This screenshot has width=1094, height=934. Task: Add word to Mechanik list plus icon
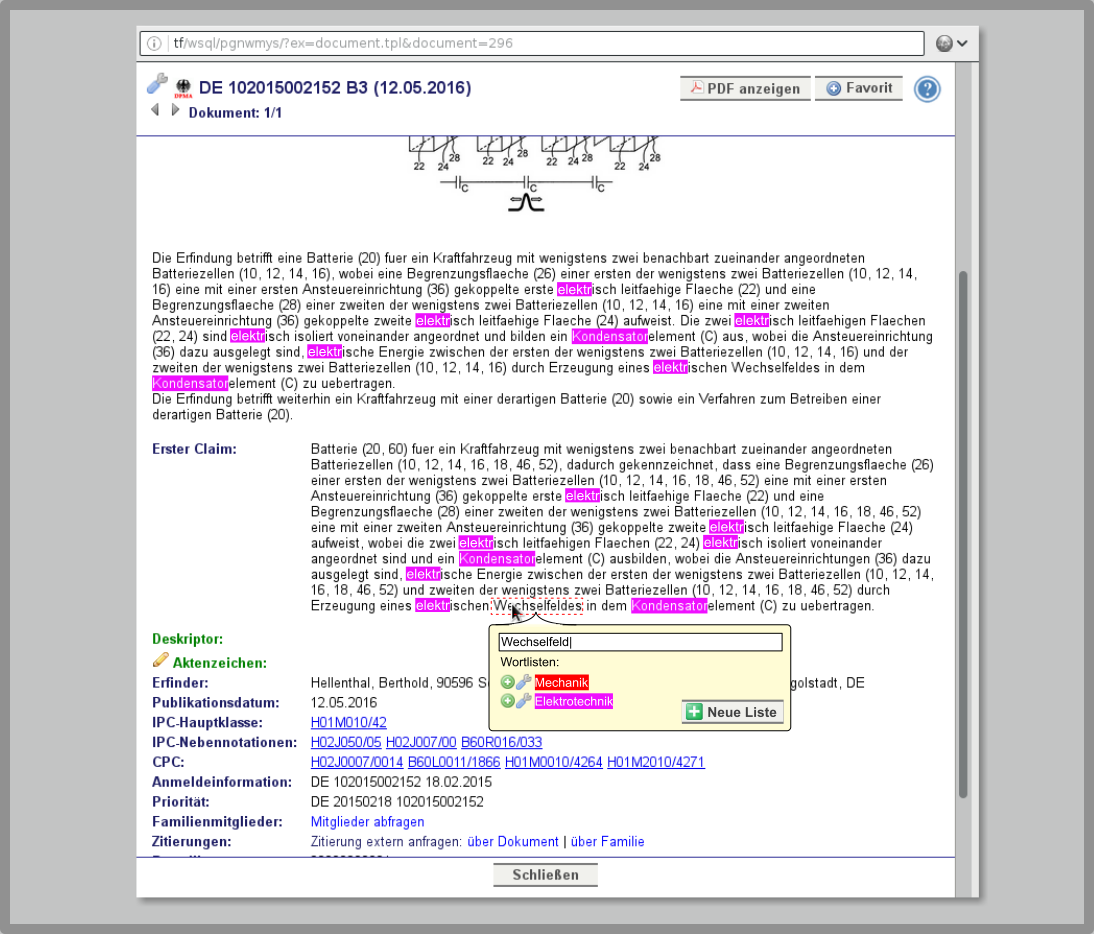[507, 682]
